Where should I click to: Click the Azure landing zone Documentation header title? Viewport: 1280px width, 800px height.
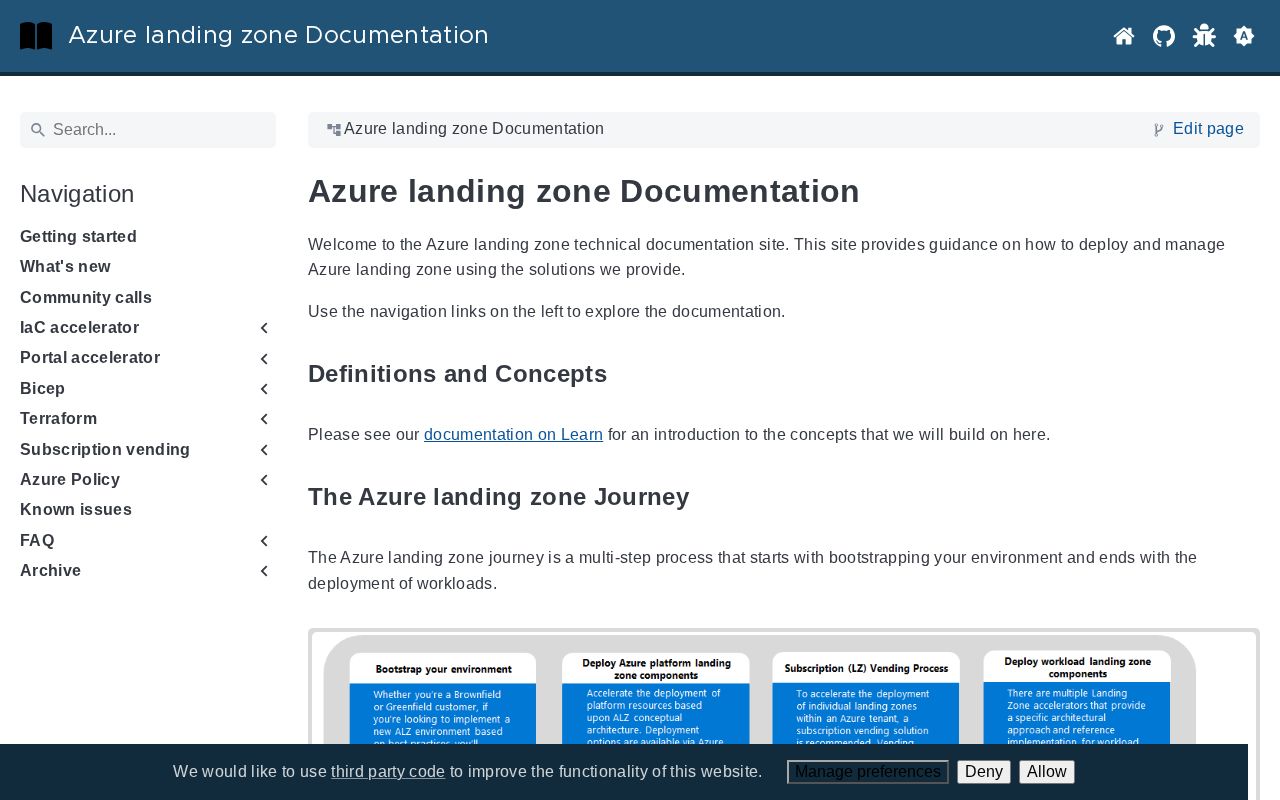[278, 36]
